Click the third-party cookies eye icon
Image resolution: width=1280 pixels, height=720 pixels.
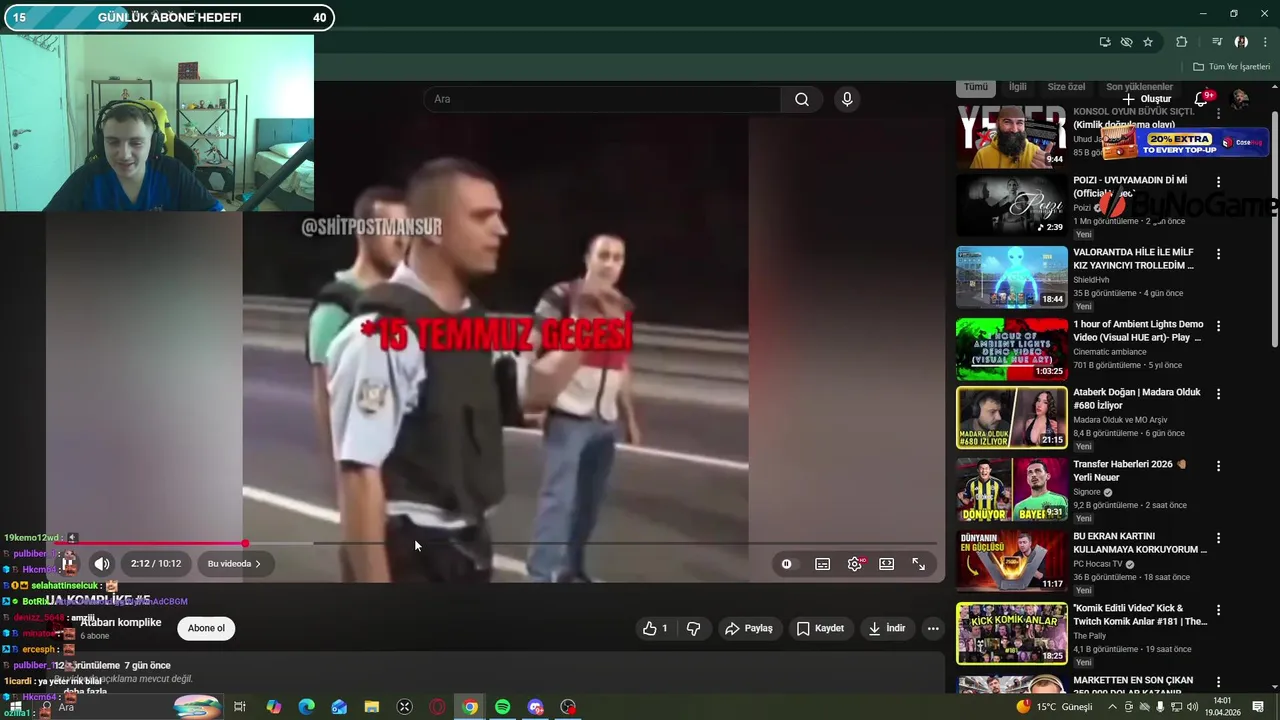(1127, 42)
